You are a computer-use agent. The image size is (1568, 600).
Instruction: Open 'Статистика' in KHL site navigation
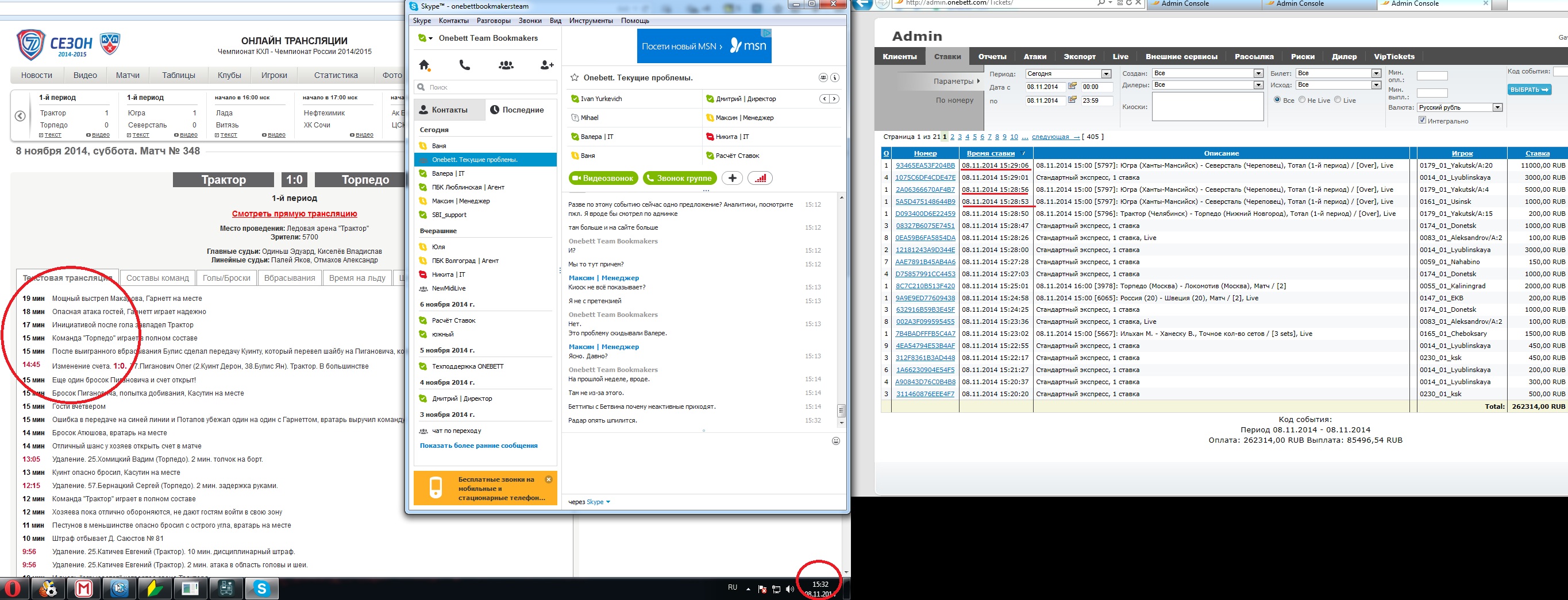point(336,75)
